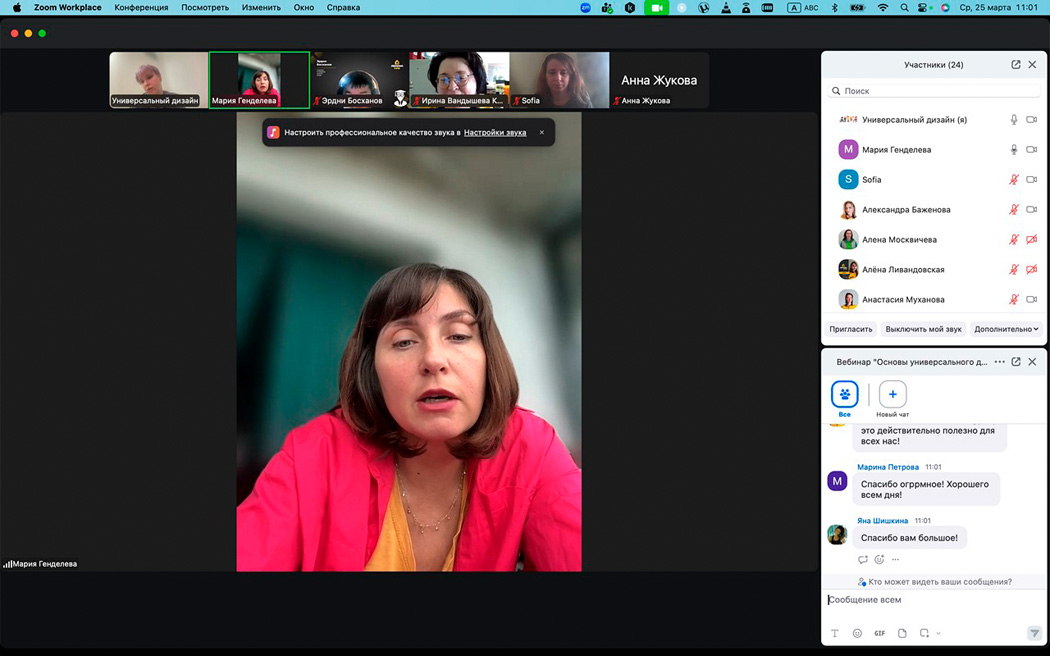Screen dimensions: 1050x656
Task: Click the attach file icon in chat
Action: (x=902, y=633)
